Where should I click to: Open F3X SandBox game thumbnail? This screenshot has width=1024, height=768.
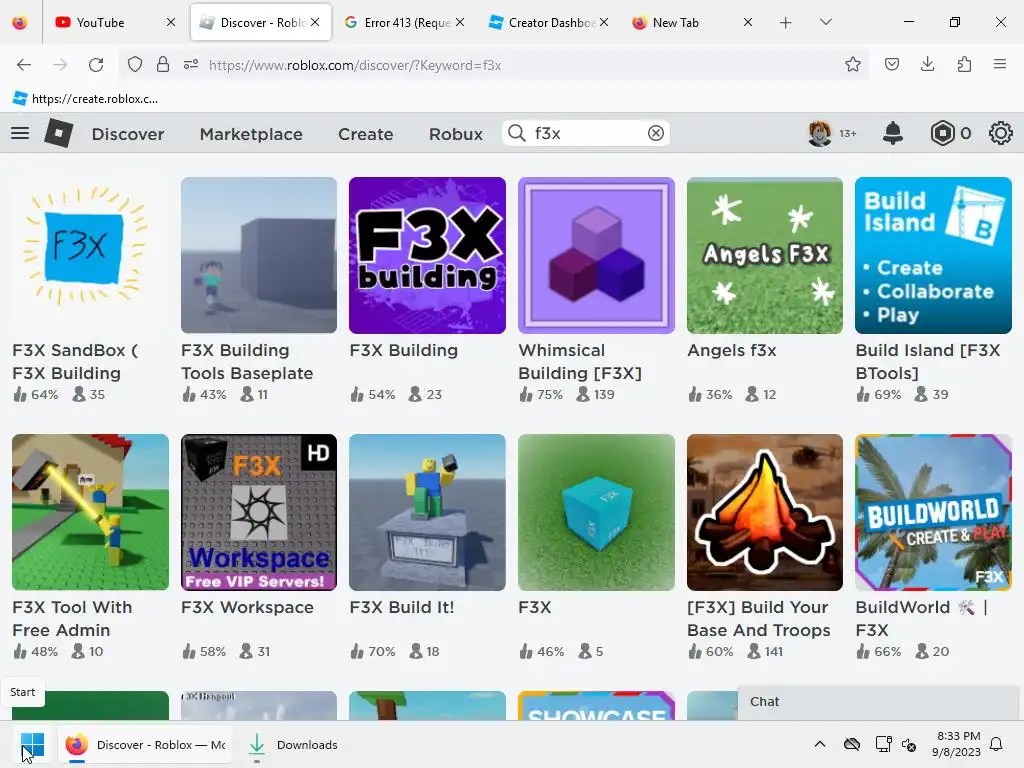(90, 255)
